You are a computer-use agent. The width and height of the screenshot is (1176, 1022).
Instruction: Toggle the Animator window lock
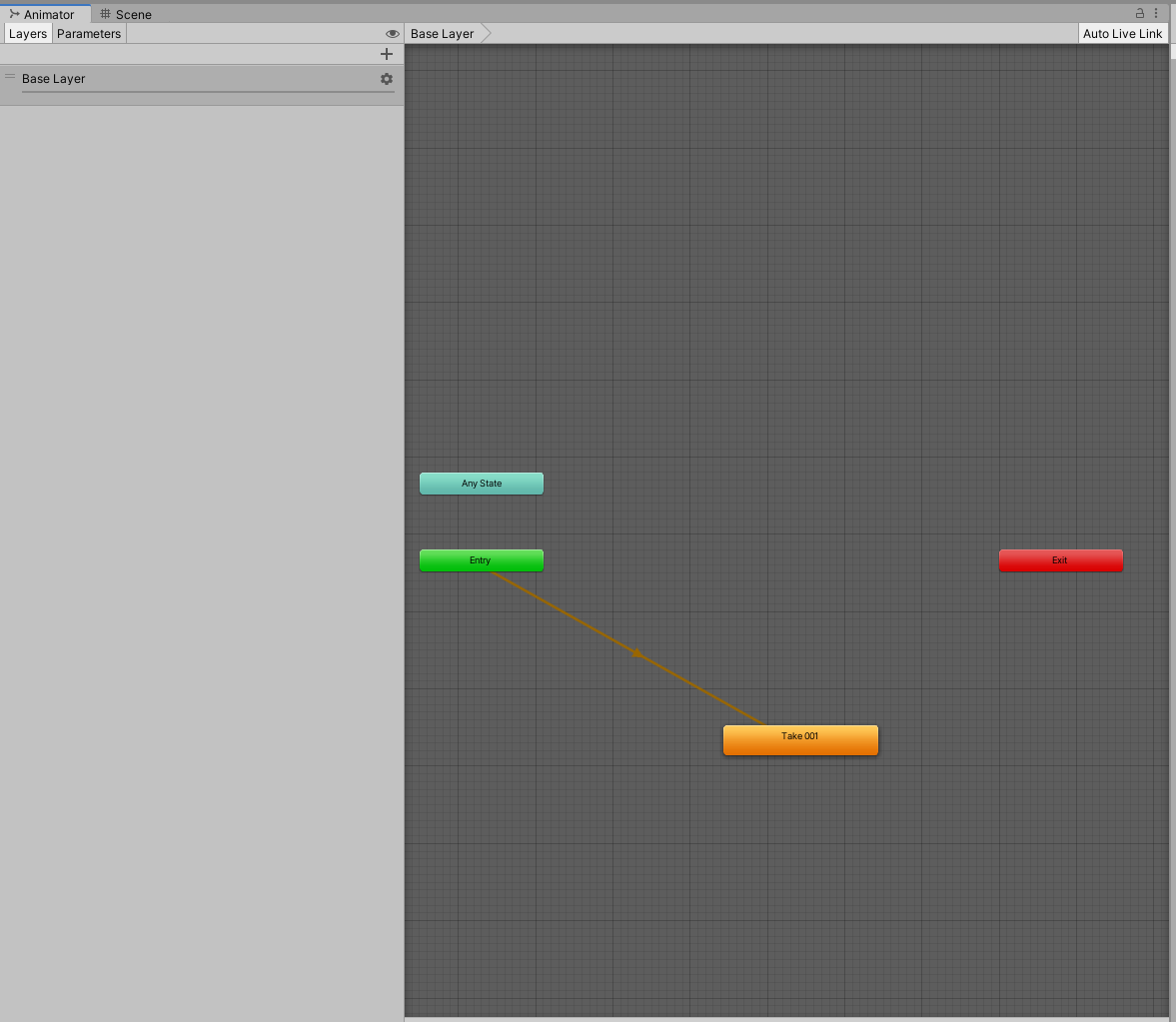(1139, 14)
